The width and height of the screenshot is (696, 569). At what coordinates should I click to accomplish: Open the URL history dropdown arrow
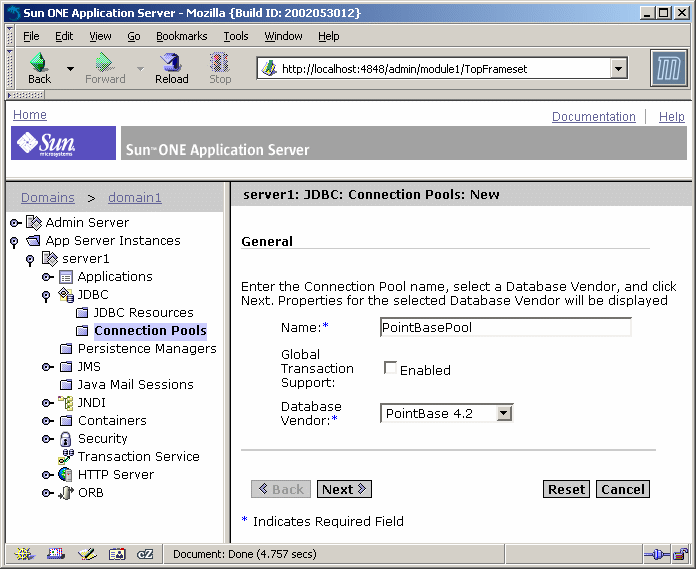(x=618, y=68)
